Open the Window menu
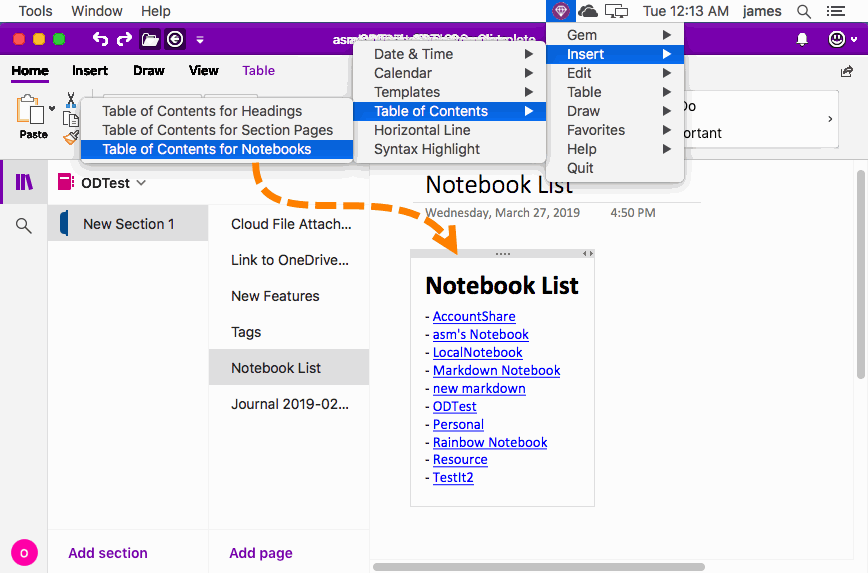Viewport: 868px width, 573px height. (97, 11)
